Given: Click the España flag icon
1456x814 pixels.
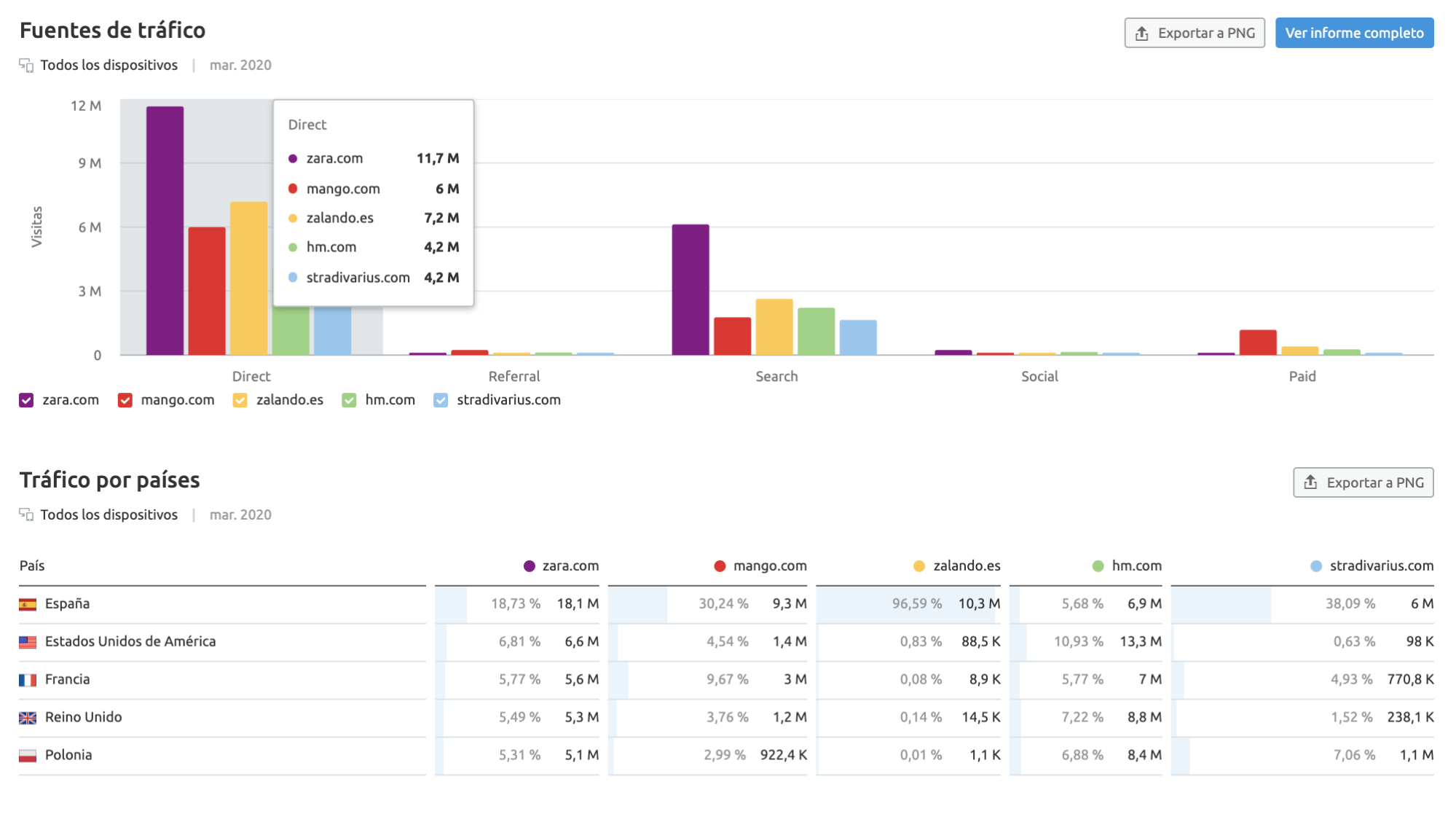Looking at the screenshot, I should pyautogui.click(x=28, y=604).
